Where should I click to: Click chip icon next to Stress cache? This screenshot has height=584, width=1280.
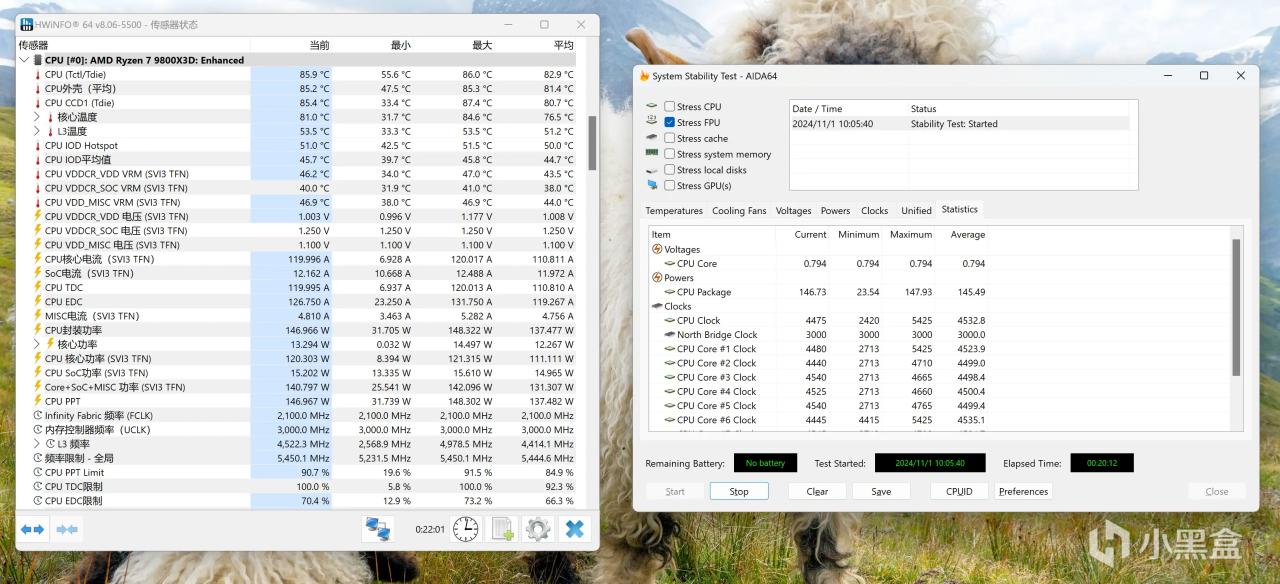652,138
